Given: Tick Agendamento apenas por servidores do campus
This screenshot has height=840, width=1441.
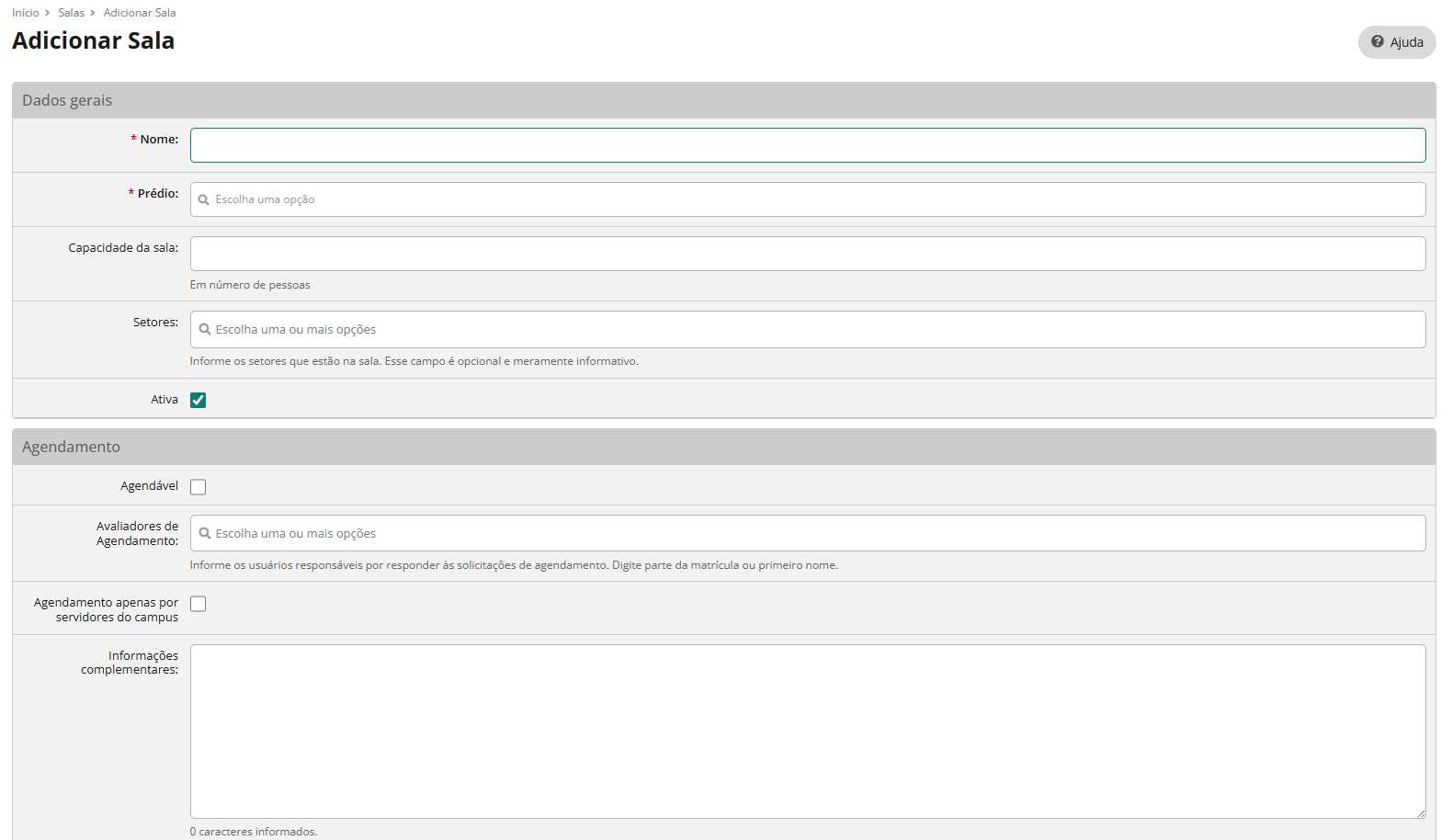Looking at the screenshot, I should click(x=198, y=604).
